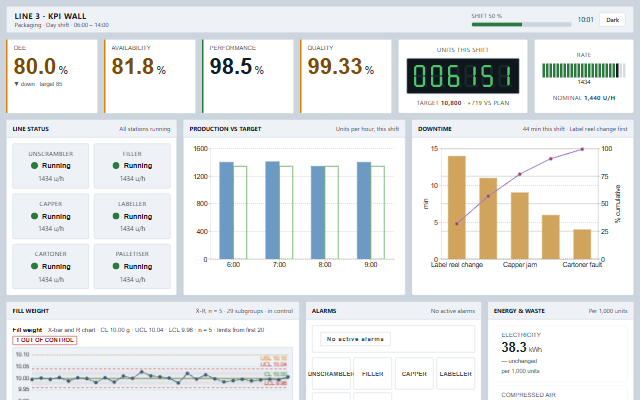
Task: Click the Energy & Waste panel title
Action: tap(519, 311)
